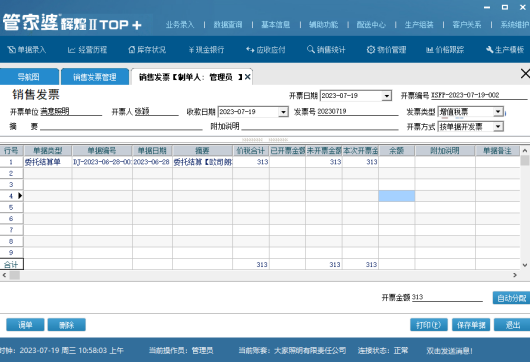Click the 单据类型 column header
The image size is (530, 362).
(48, 151)
